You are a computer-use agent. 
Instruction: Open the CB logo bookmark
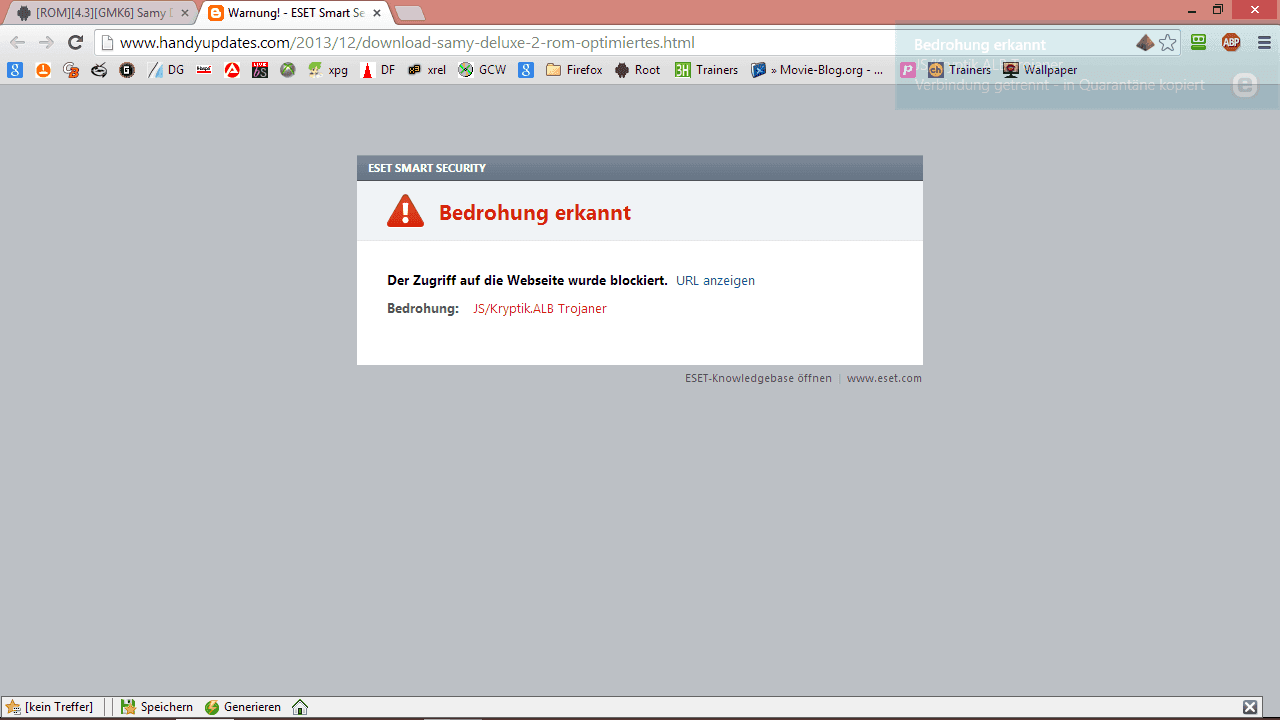71,70
